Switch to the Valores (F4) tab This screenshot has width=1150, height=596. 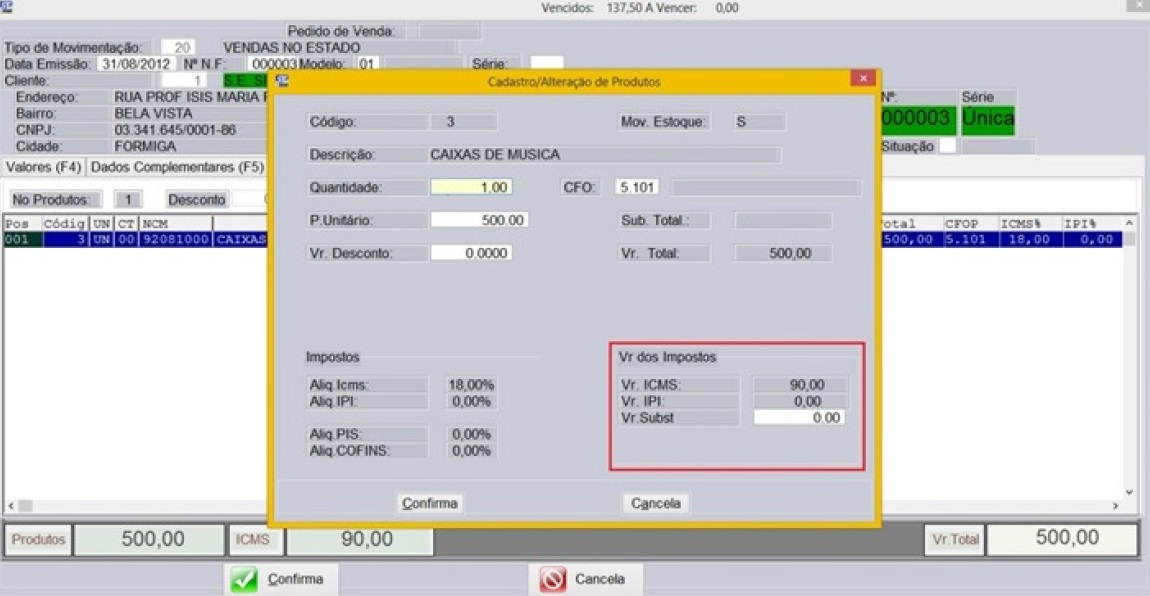(x=43, y=167)
